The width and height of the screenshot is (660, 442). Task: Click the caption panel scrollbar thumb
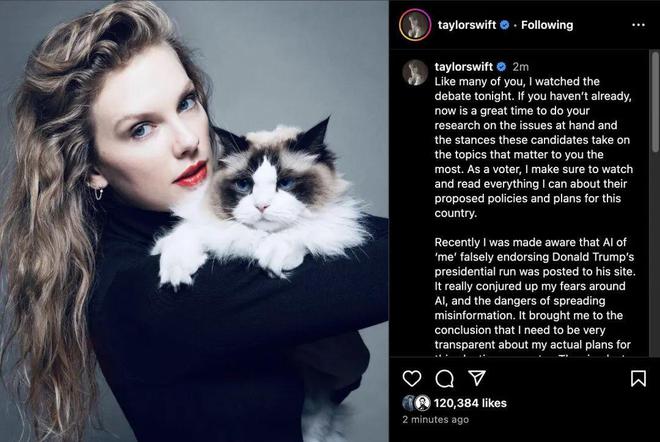click(655, 101)
